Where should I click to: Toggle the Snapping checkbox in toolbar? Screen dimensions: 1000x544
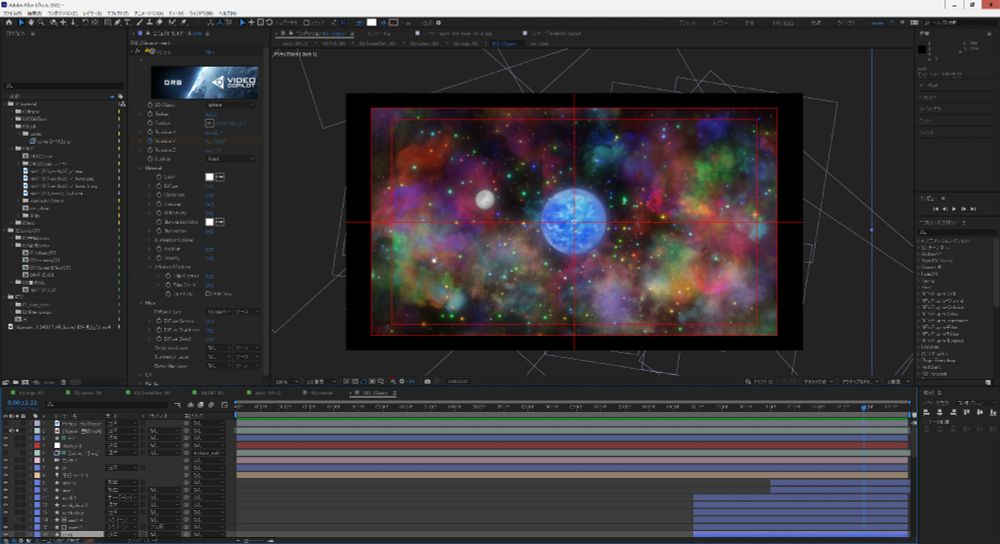(307, 22)
